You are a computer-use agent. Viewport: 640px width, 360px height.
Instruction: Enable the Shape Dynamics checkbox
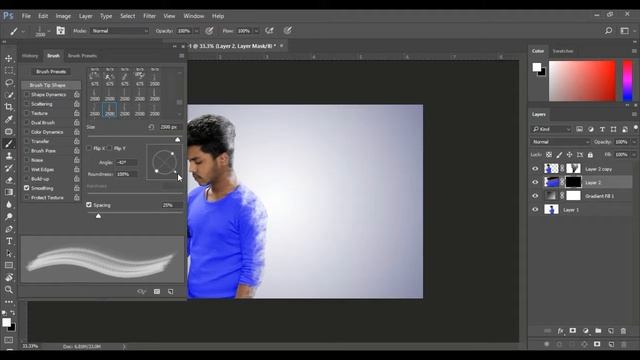pos(27,94)
